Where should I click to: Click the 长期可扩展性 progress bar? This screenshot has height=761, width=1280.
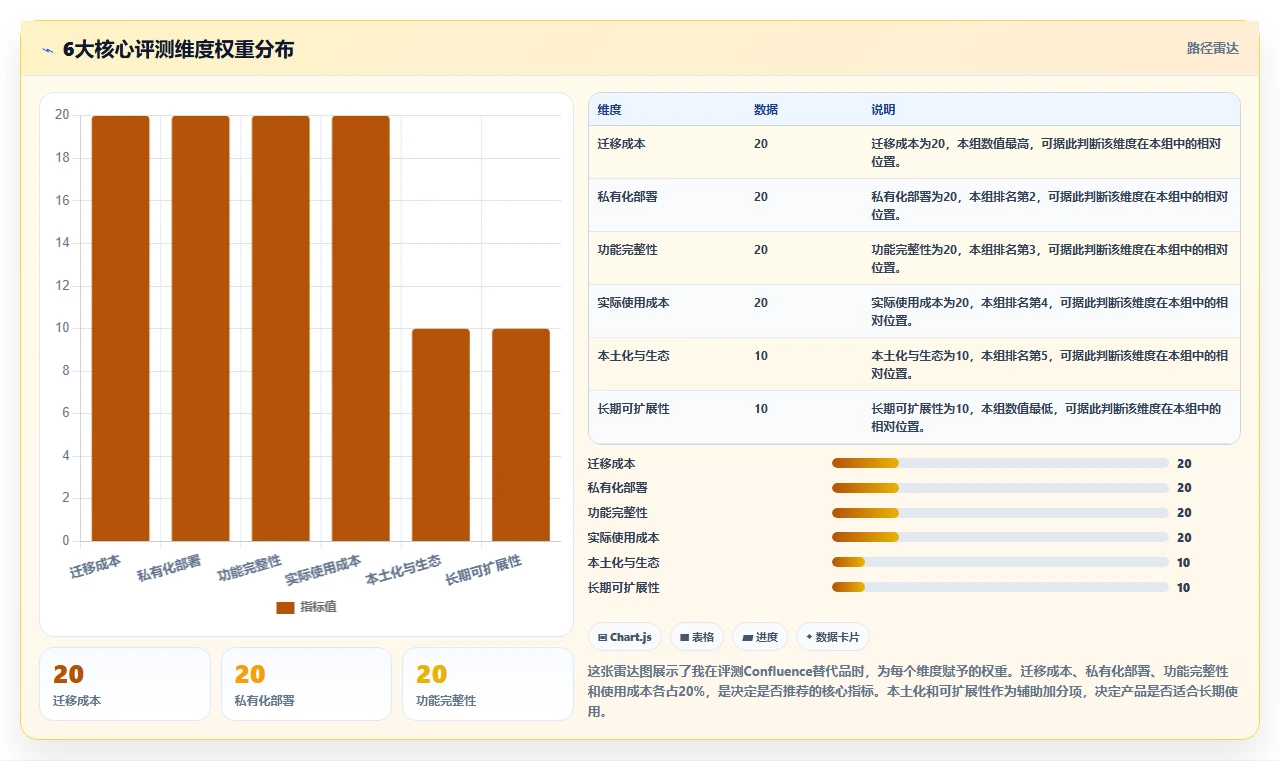click(1000, 588)
